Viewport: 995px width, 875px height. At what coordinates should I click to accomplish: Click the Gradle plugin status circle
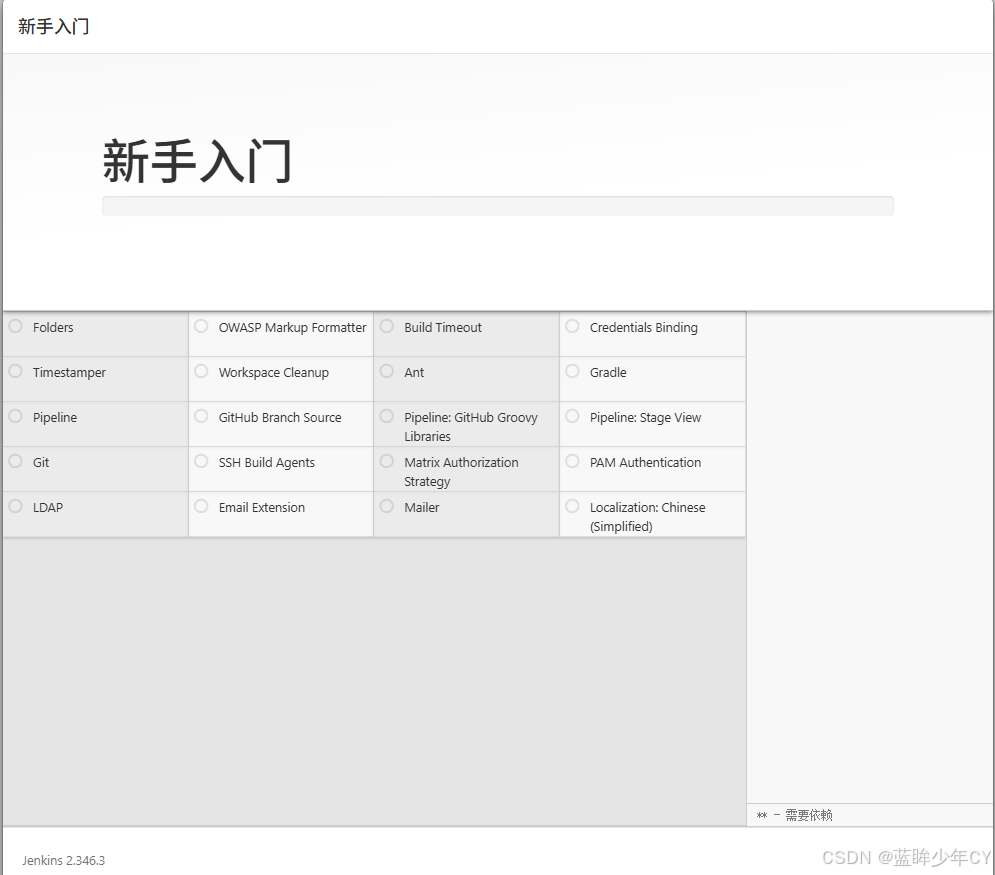572,371
